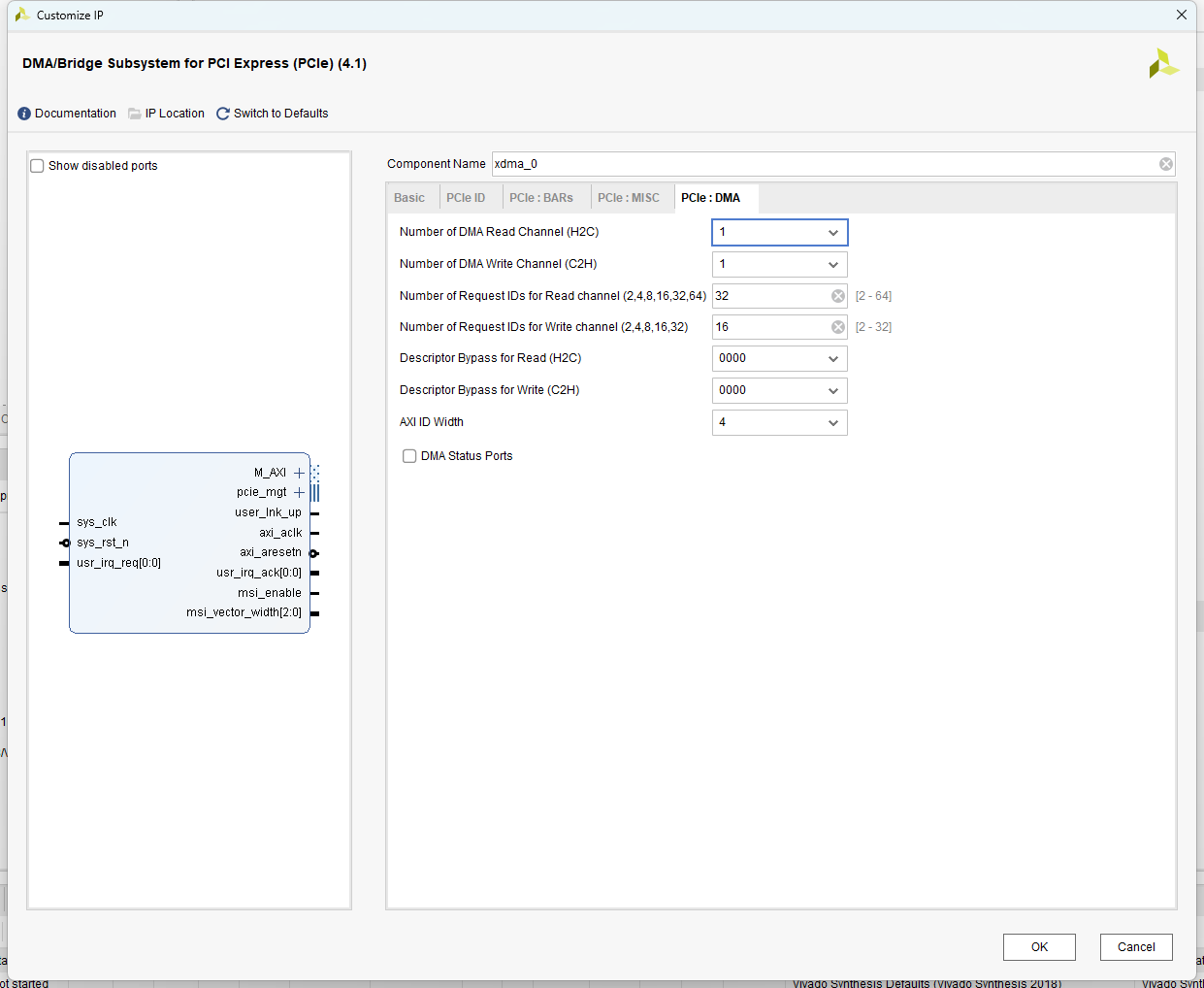Viewport: 1204px width, 988px height.
Task: Click the user_lnk_up port label
Action: point(268,512)
